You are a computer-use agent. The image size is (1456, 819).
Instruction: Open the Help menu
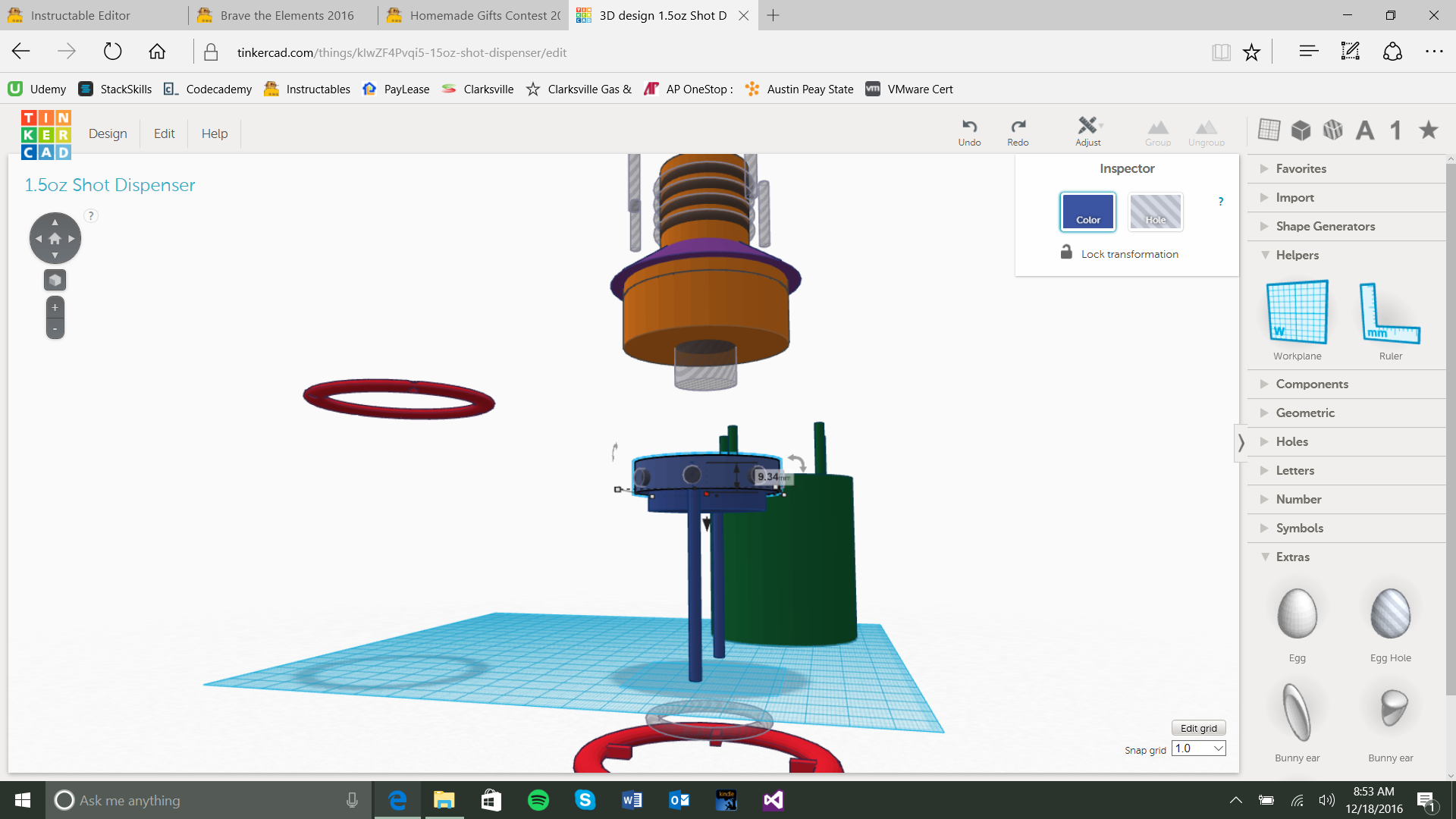[x=214, y=133]
